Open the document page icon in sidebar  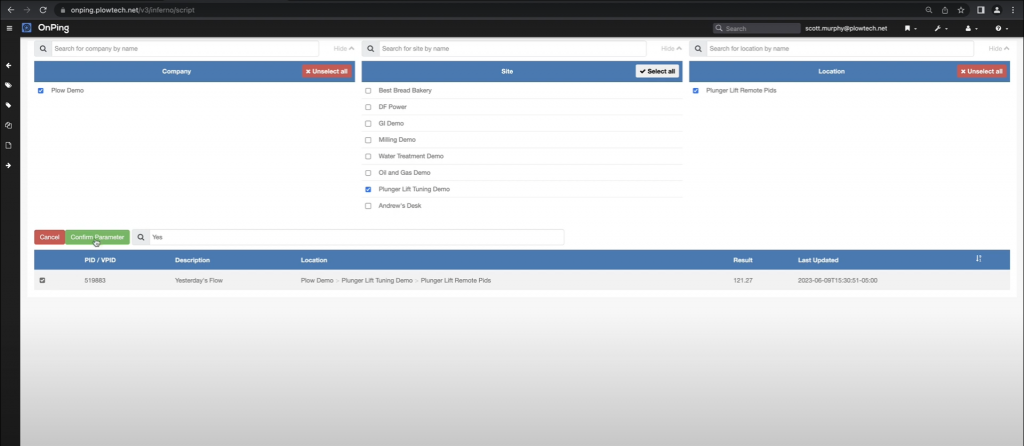coord(8,145)
